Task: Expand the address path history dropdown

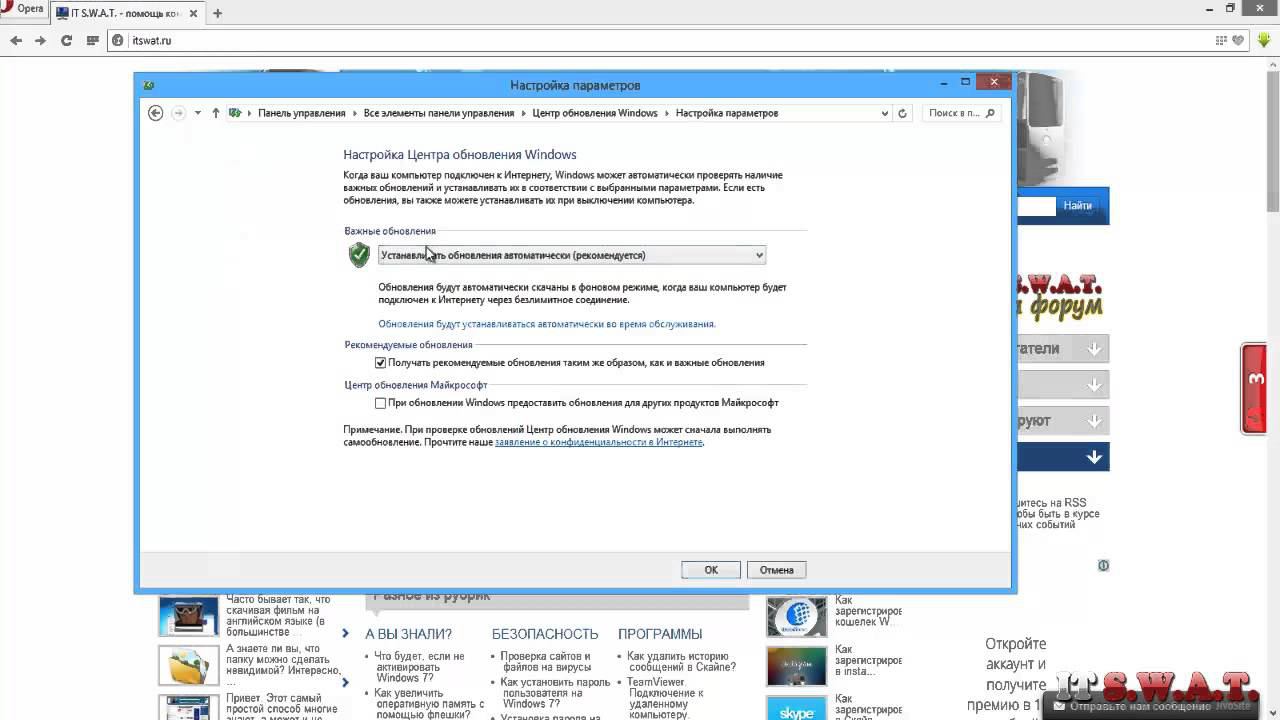Action: 884,113
